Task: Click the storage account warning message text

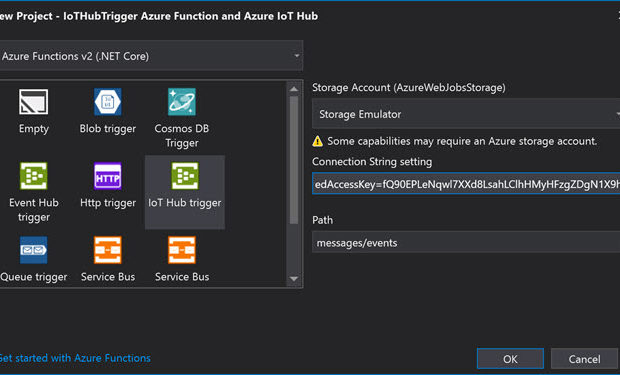Action: (462, 141)
